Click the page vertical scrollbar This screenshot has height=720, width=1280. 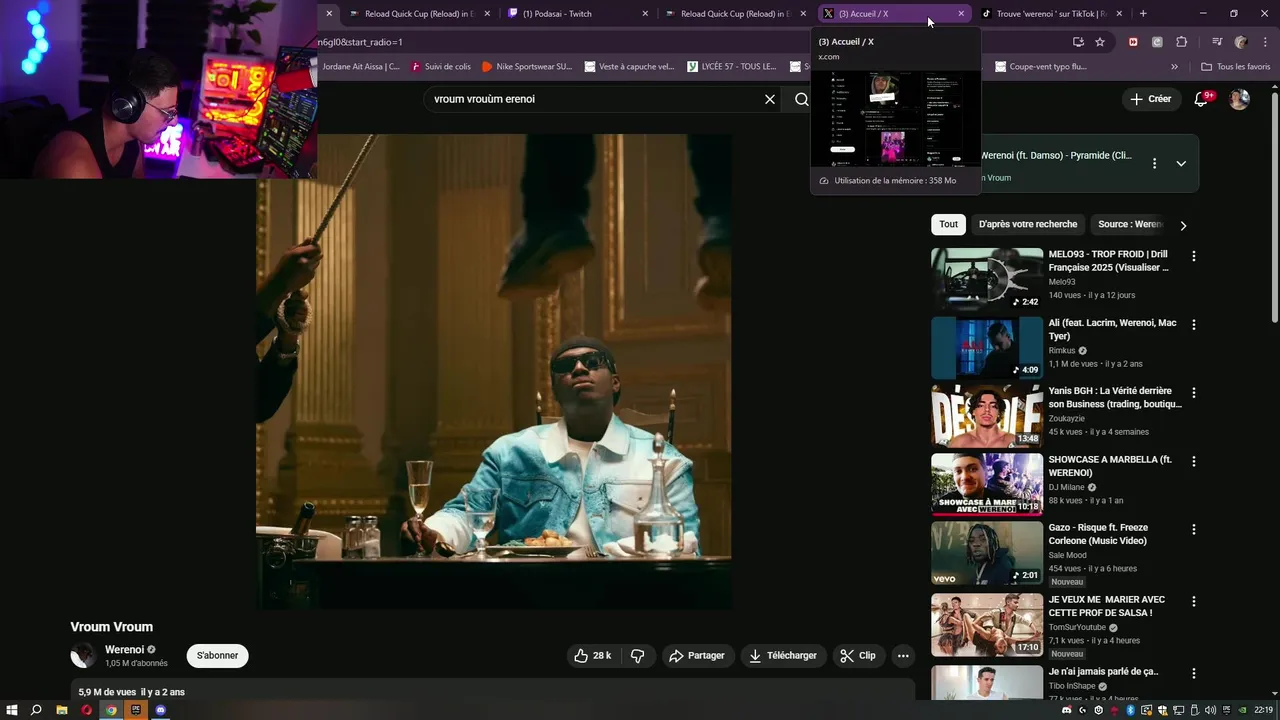click(x=1274, y=206)
